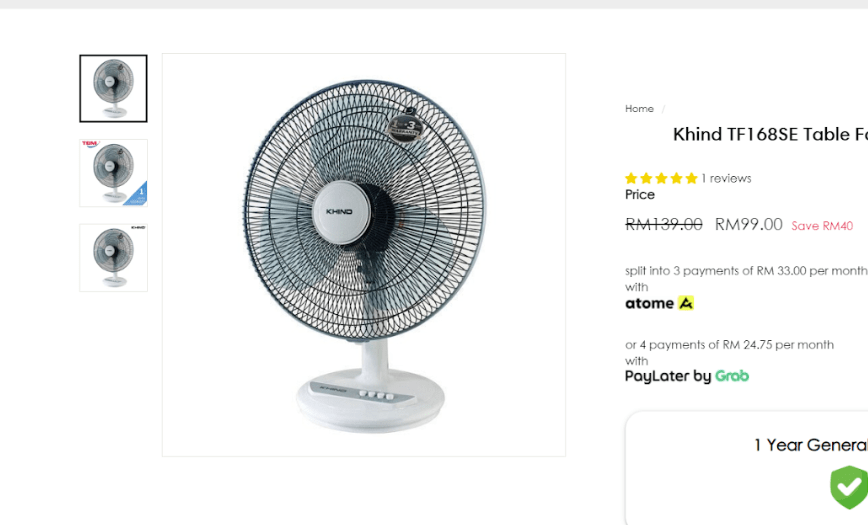Click the green shield checkmark icon
This screenshot has width=868, height=525.
tap(849, 487)
